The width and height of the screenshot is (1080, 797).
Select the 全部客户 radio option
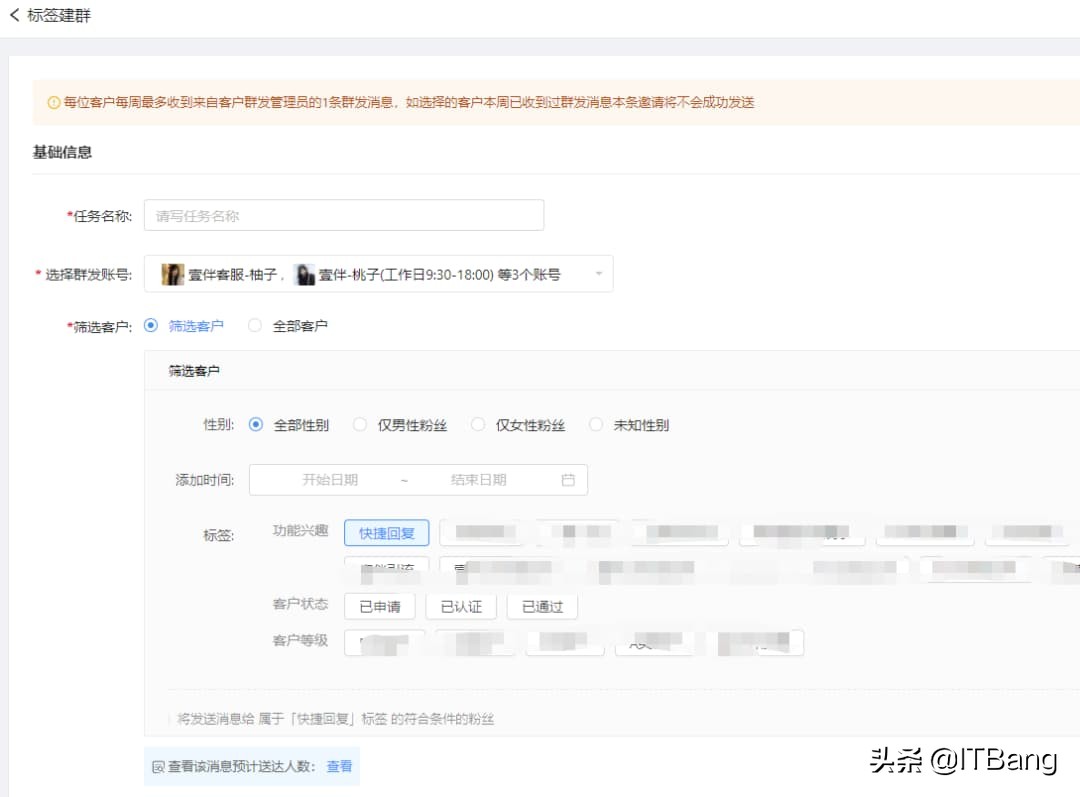pos(255,323)
